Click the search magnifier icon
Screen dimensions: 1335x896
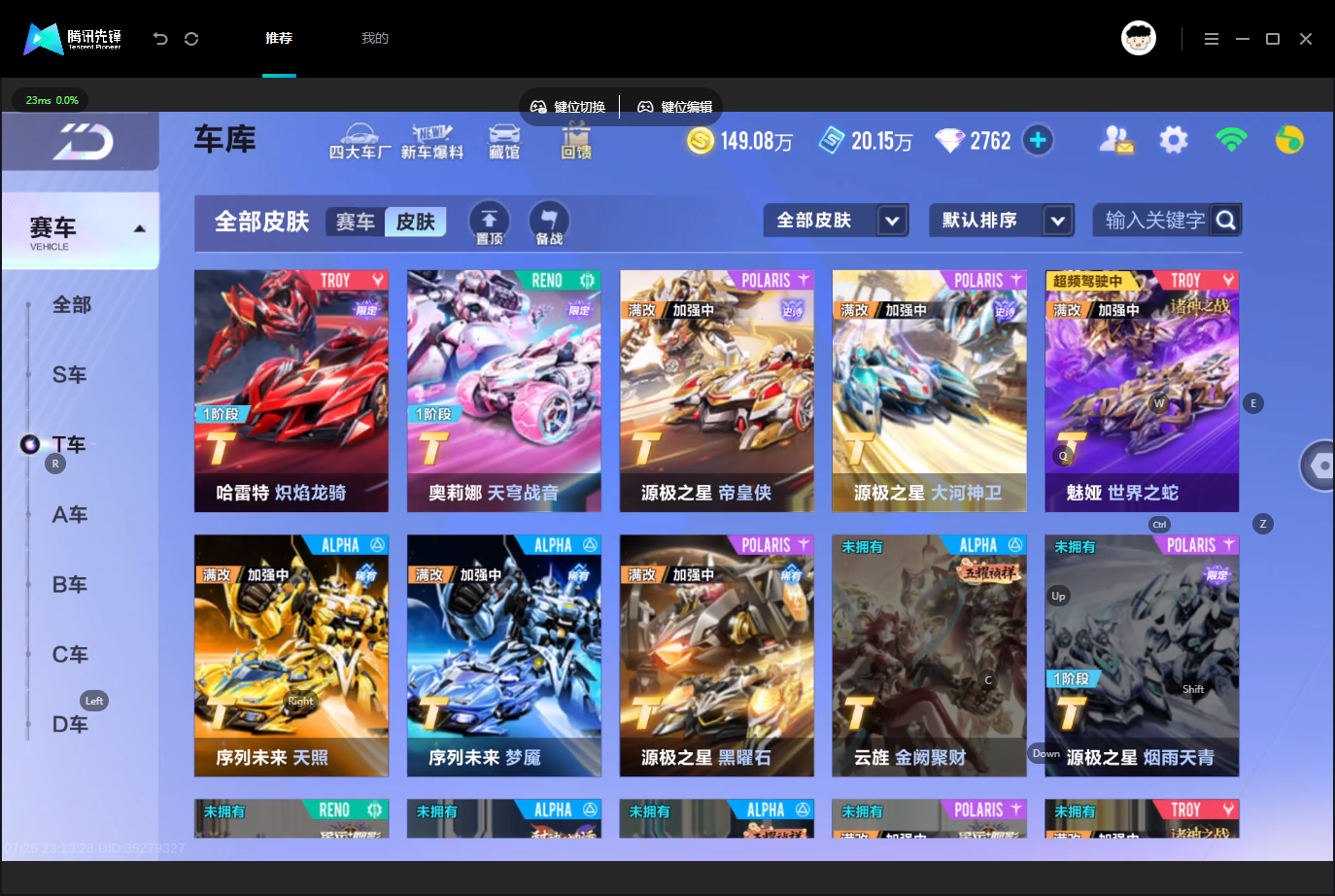click(x=1226, y=221)
